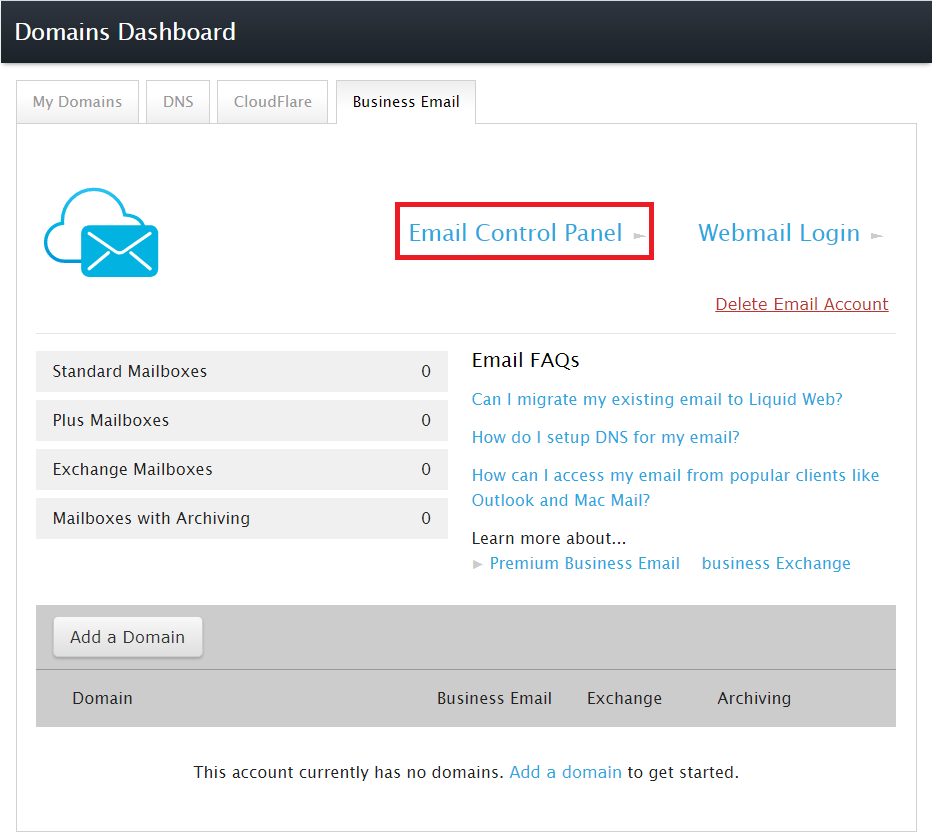
Task: Expand business Exchange learn more link
Action: pyautogui.click(x=776, y=563)
